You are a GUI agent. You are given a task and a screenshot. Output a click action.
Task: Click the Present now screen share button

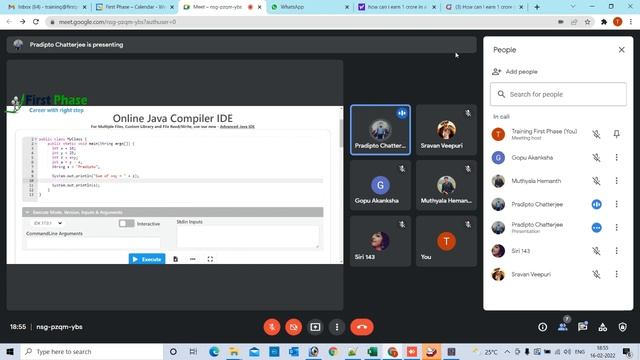point(315,327)
